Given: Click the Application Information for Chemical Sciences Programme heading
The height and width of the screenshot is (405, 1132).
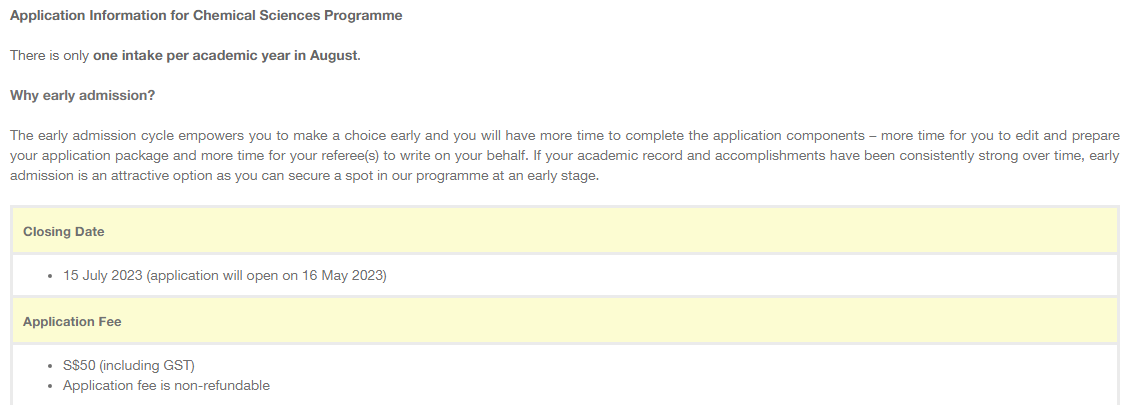Looking at the screenshot, I should click(x=207, y=16).
